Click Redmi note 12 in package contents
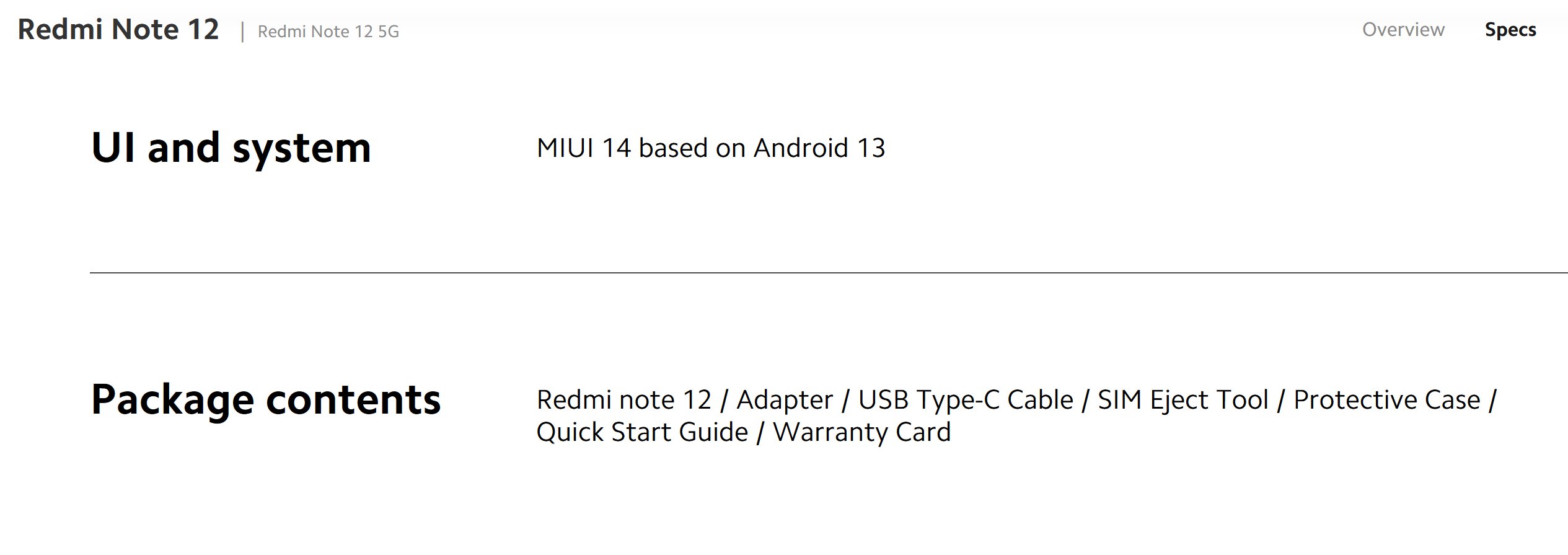Screen dimensions: 1568x555 point(624,400)
